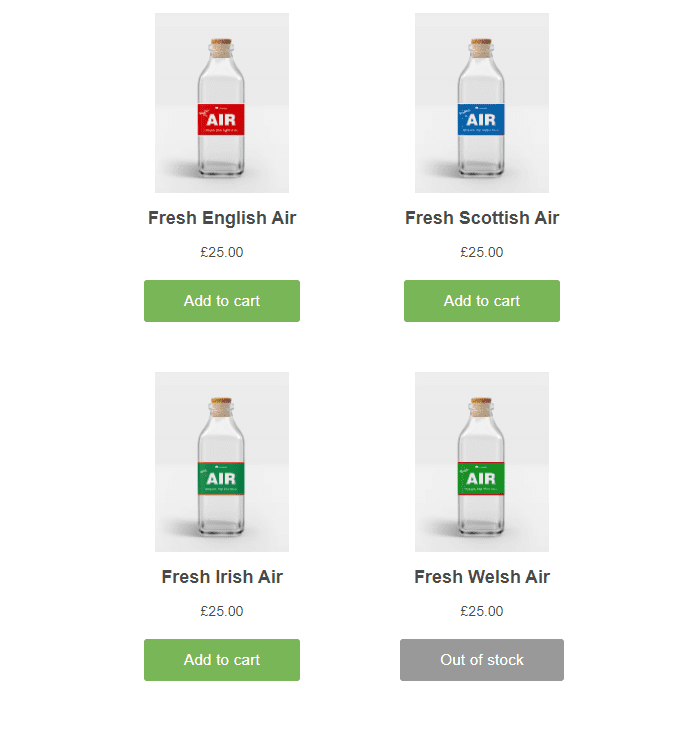695x736 pixels.
Task: Select the £25.00 price under Welsh Air
Action: click(482, 612)
